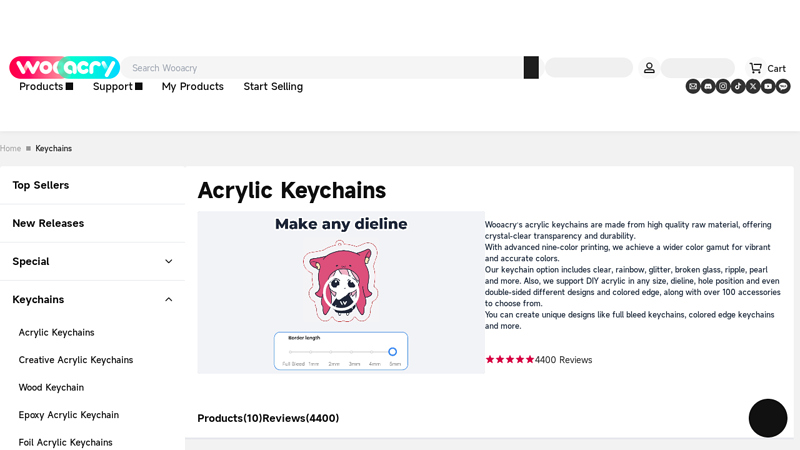800x450 pixels.
Task: Open the KakaoTalk chat social icon
Action: click(x=783, y=86)
